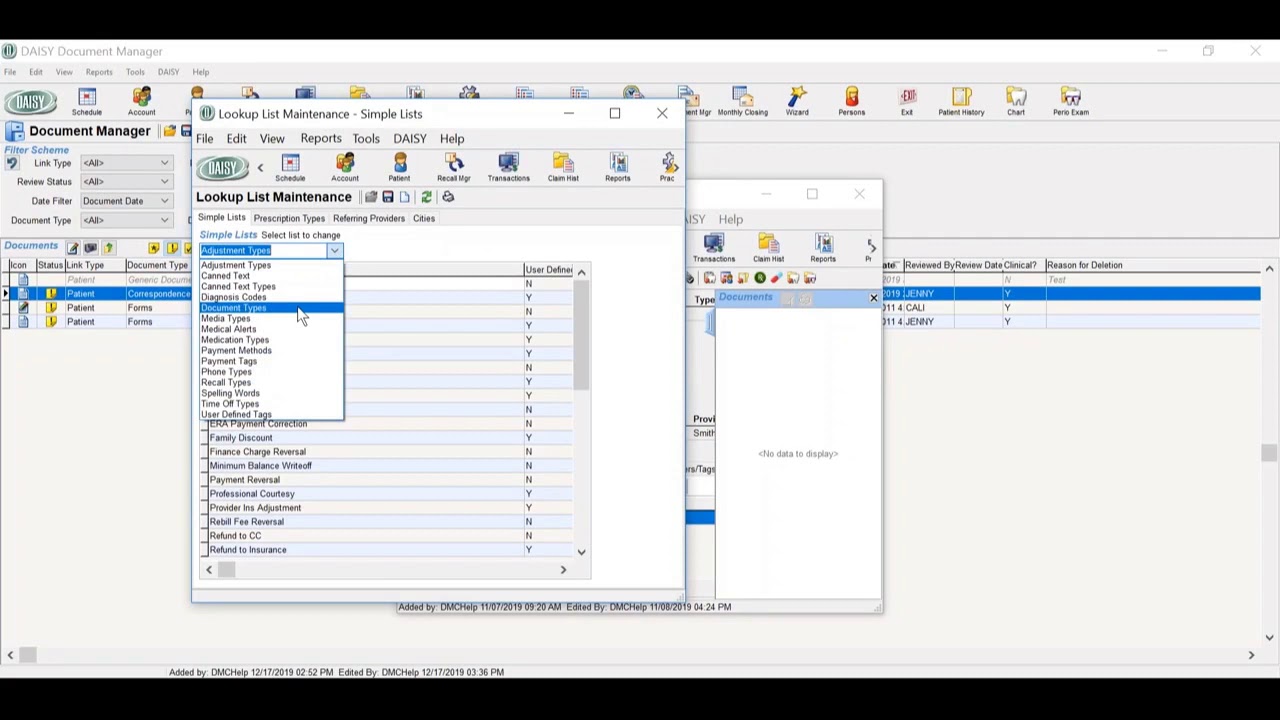
Task: Expand the Review Status filter dropdown
Action: coord(164,182)
